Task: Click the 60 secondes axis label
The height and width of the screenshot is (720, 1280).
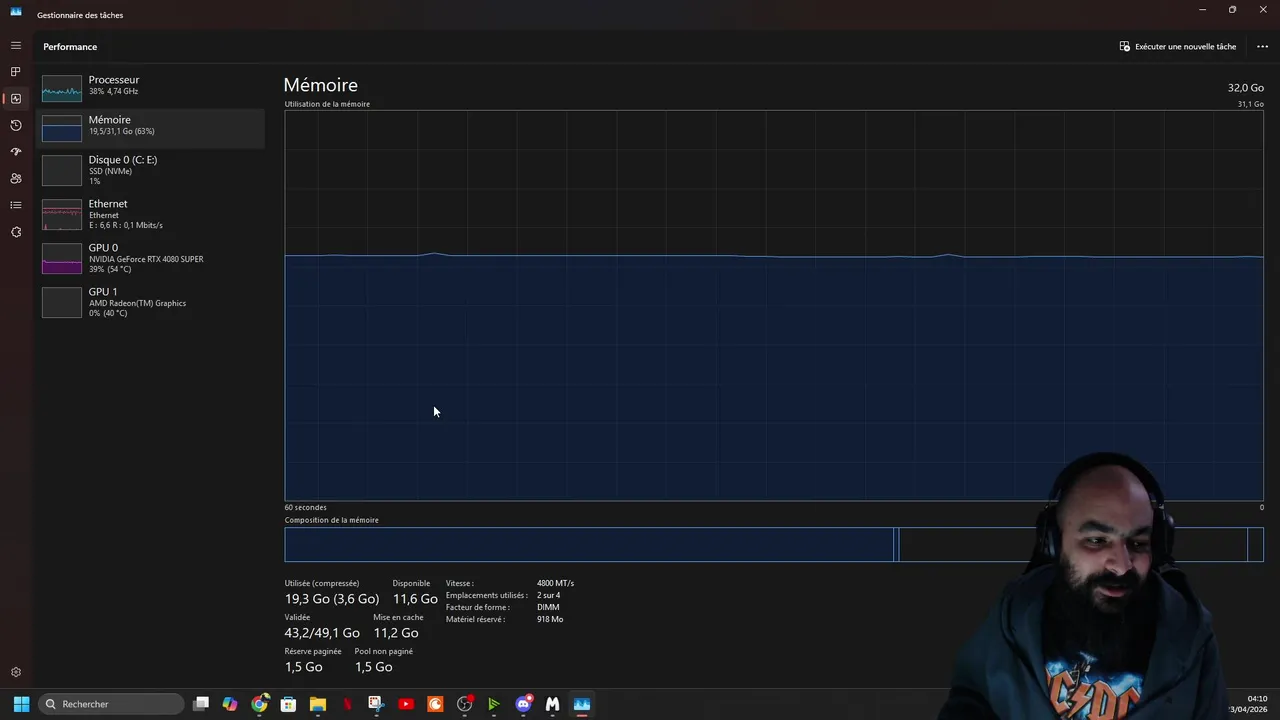Action: 305,507
